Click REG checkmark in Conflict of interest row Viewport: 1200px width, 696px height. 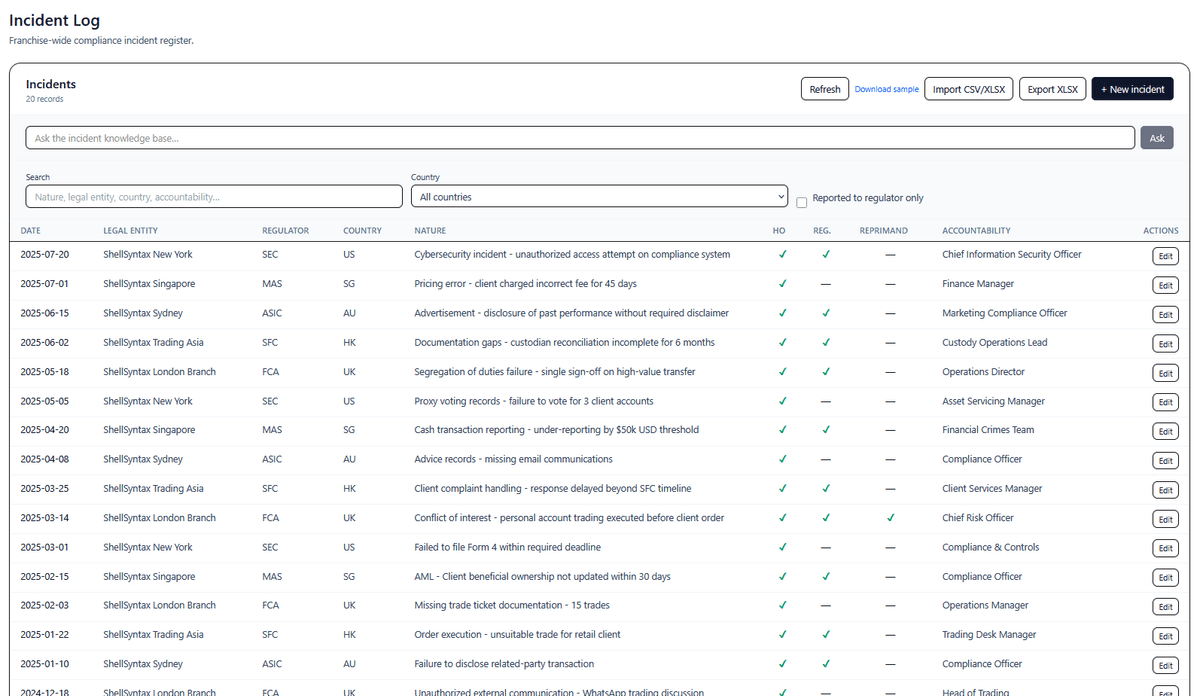pyautogui.click(x=826, y=518)
